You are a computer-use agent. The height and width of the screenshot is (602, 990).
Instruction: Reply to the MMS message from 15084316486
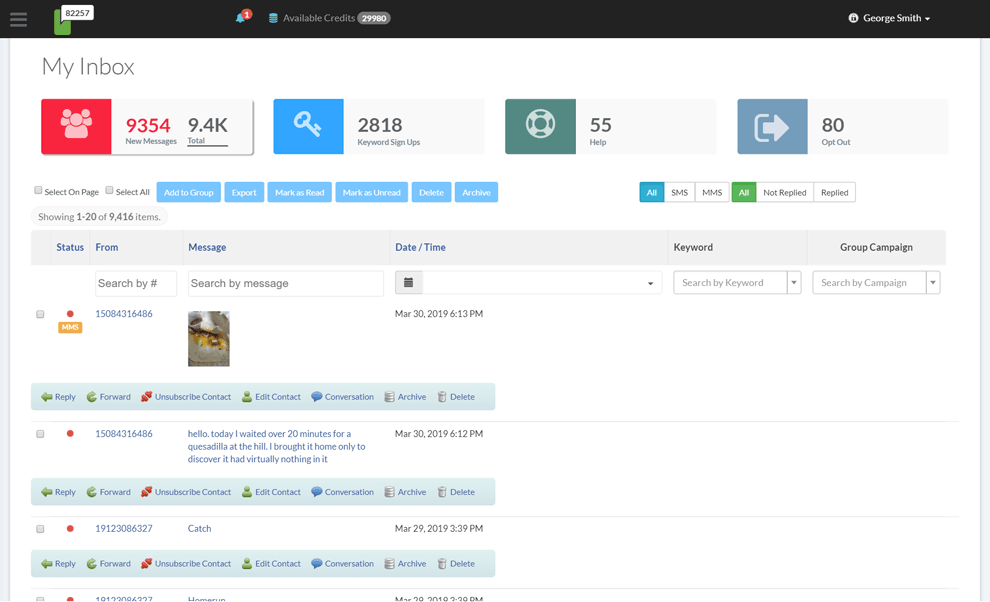[58, 397]
